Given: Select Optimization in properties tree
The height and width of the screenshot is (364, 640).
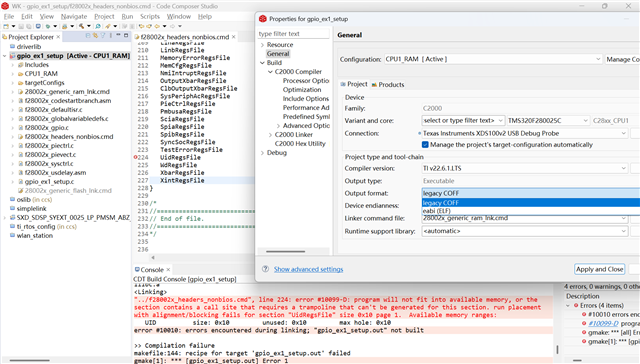Looking at the screenshot, I should [x=302, y=90].
